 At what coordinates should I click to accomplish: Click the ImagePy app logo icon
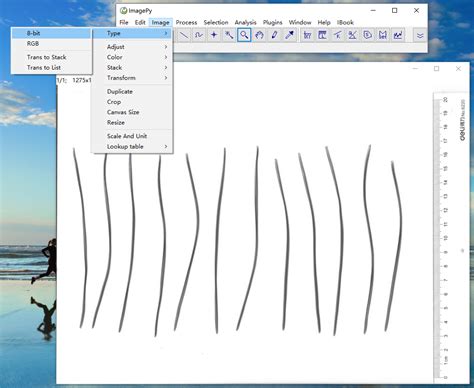pyautogui.click(x=123, y=11)
